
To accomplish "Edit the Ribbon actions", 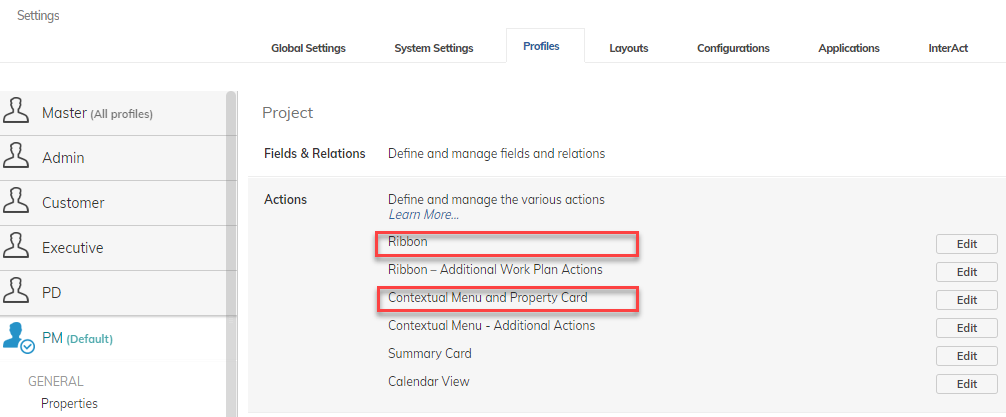I will click(966, 244).
